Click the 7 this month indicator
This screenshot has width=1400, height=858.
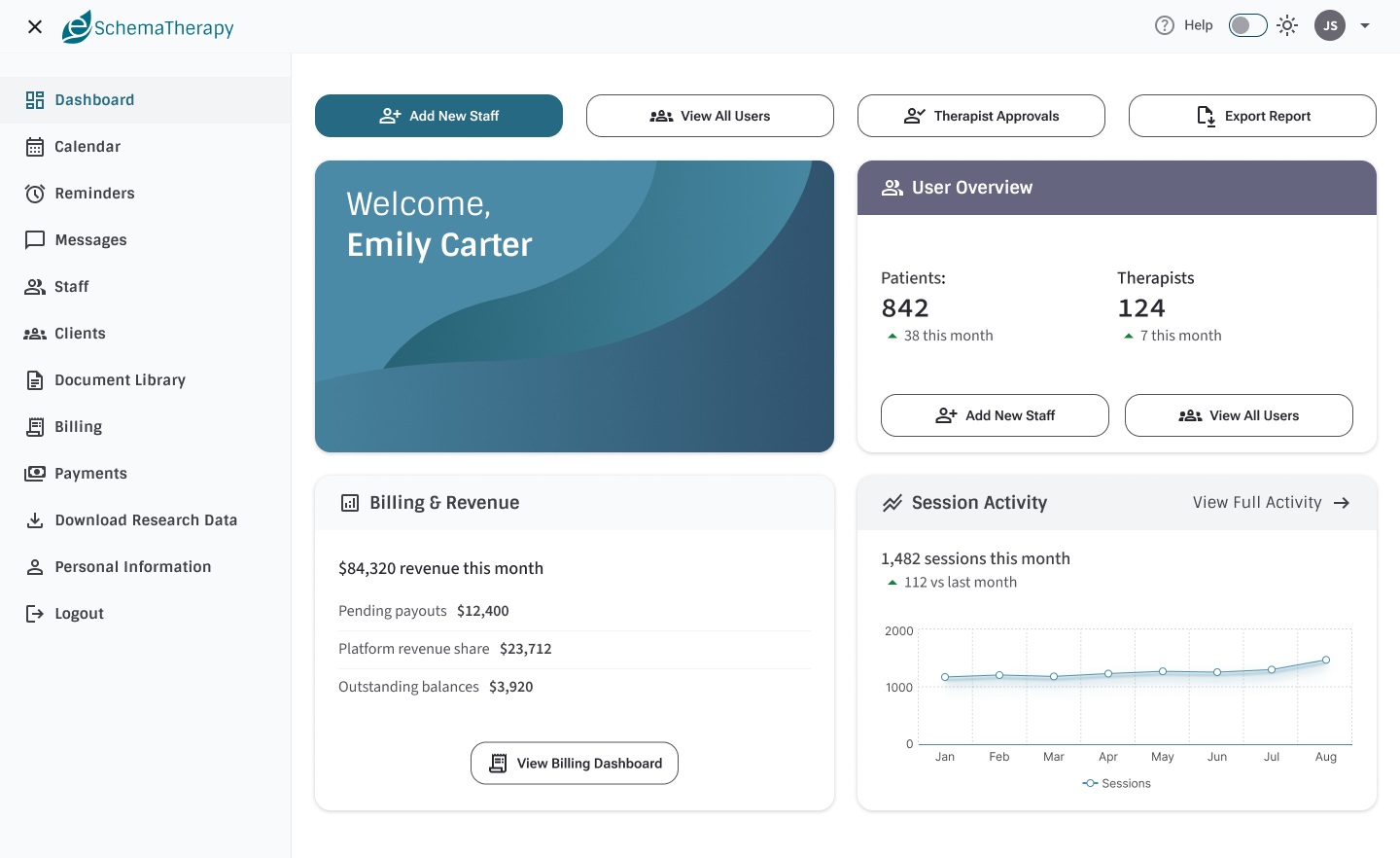tap(1172, 336)
